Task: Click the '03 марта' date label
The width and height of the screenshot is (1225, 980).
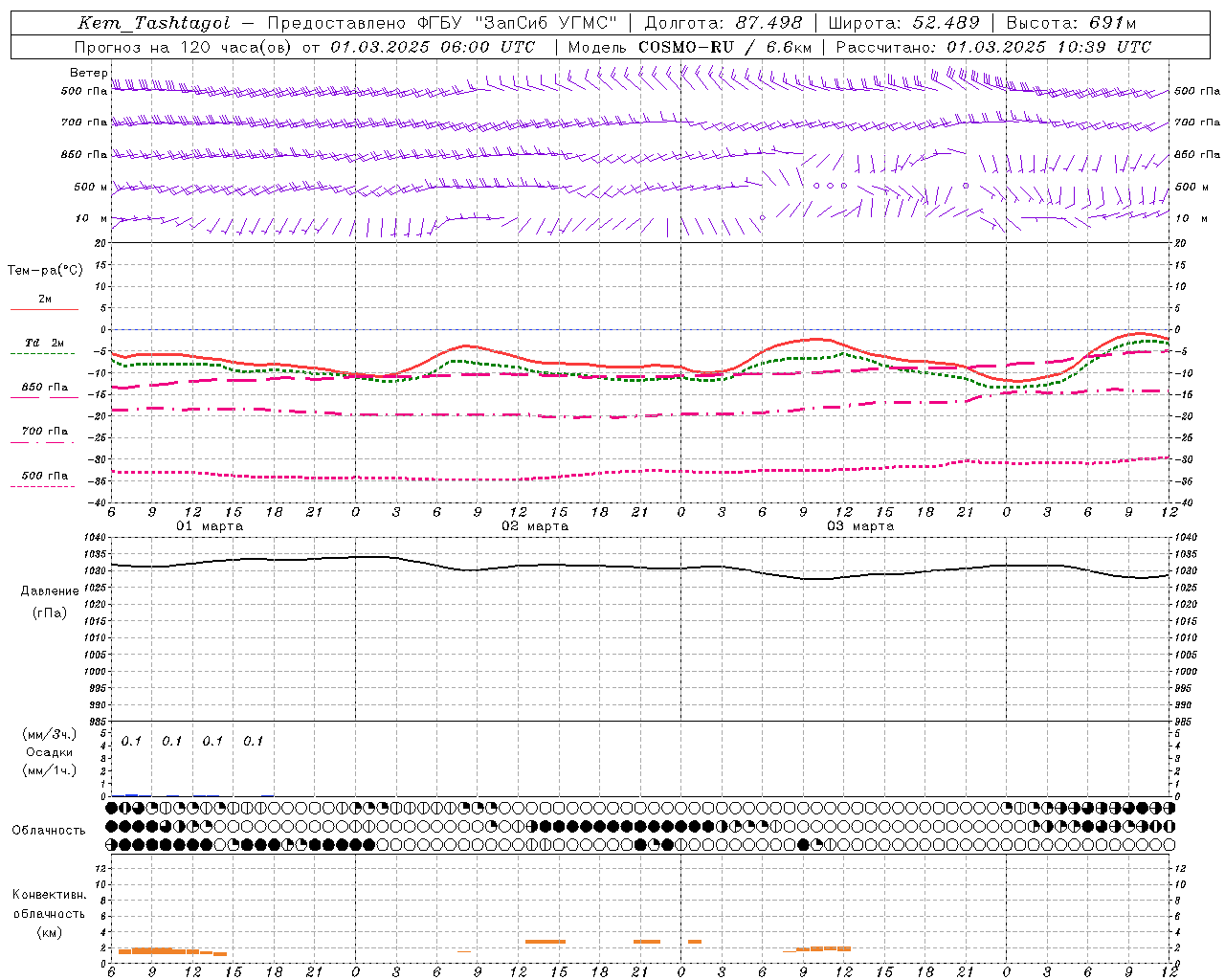Action: pos(861,526)
